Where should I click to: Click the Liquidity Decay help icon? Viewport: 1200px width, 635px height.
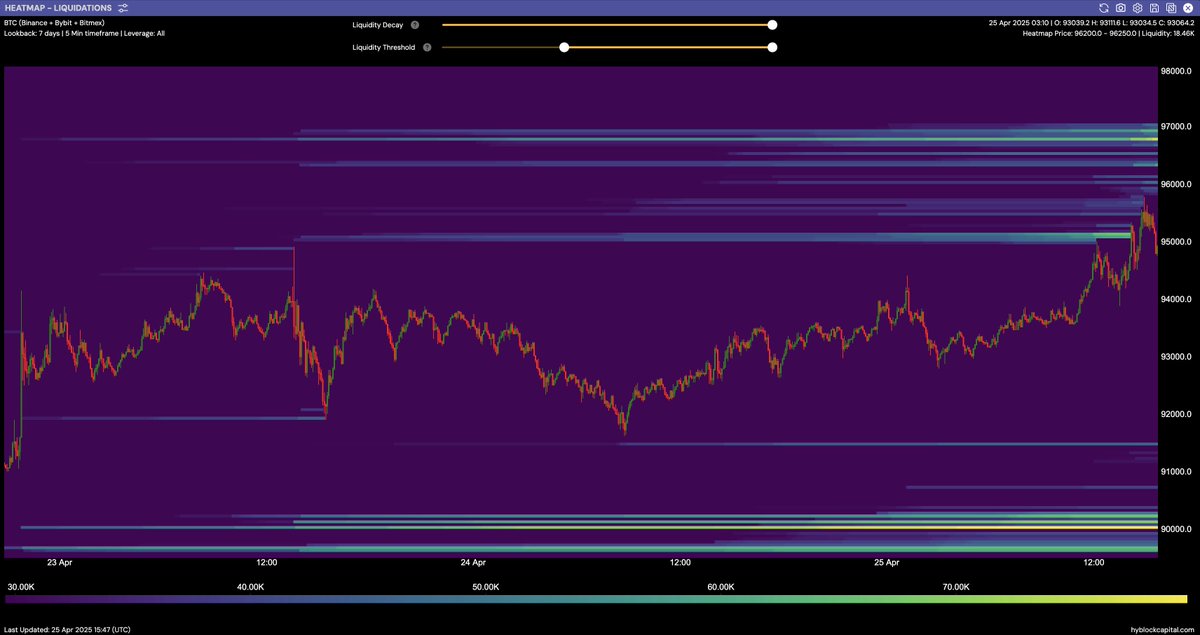[x=415, y=24]
